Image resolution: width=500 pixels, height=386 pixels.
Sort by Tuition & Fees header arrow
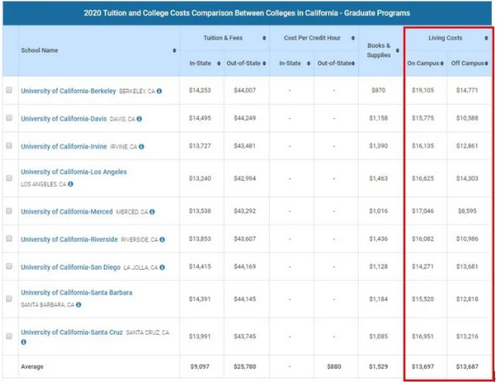click(x=264, y=38)
